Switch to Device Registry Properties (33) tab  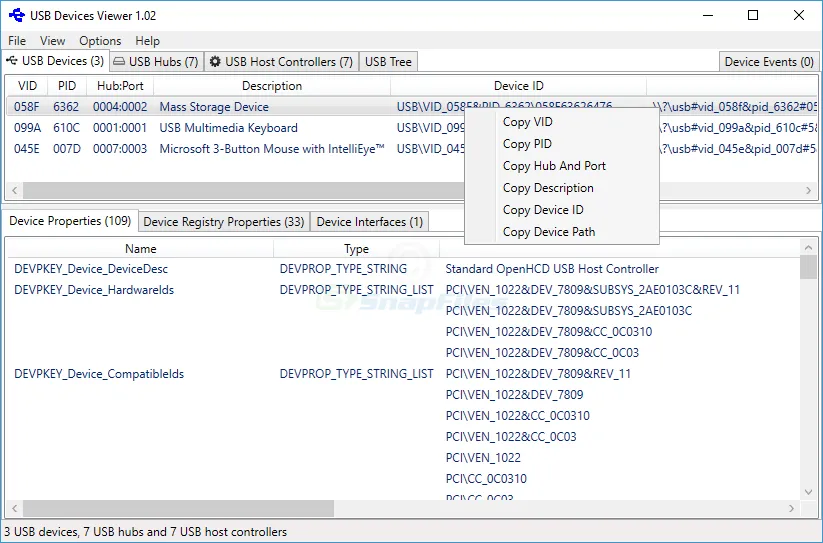224,221
